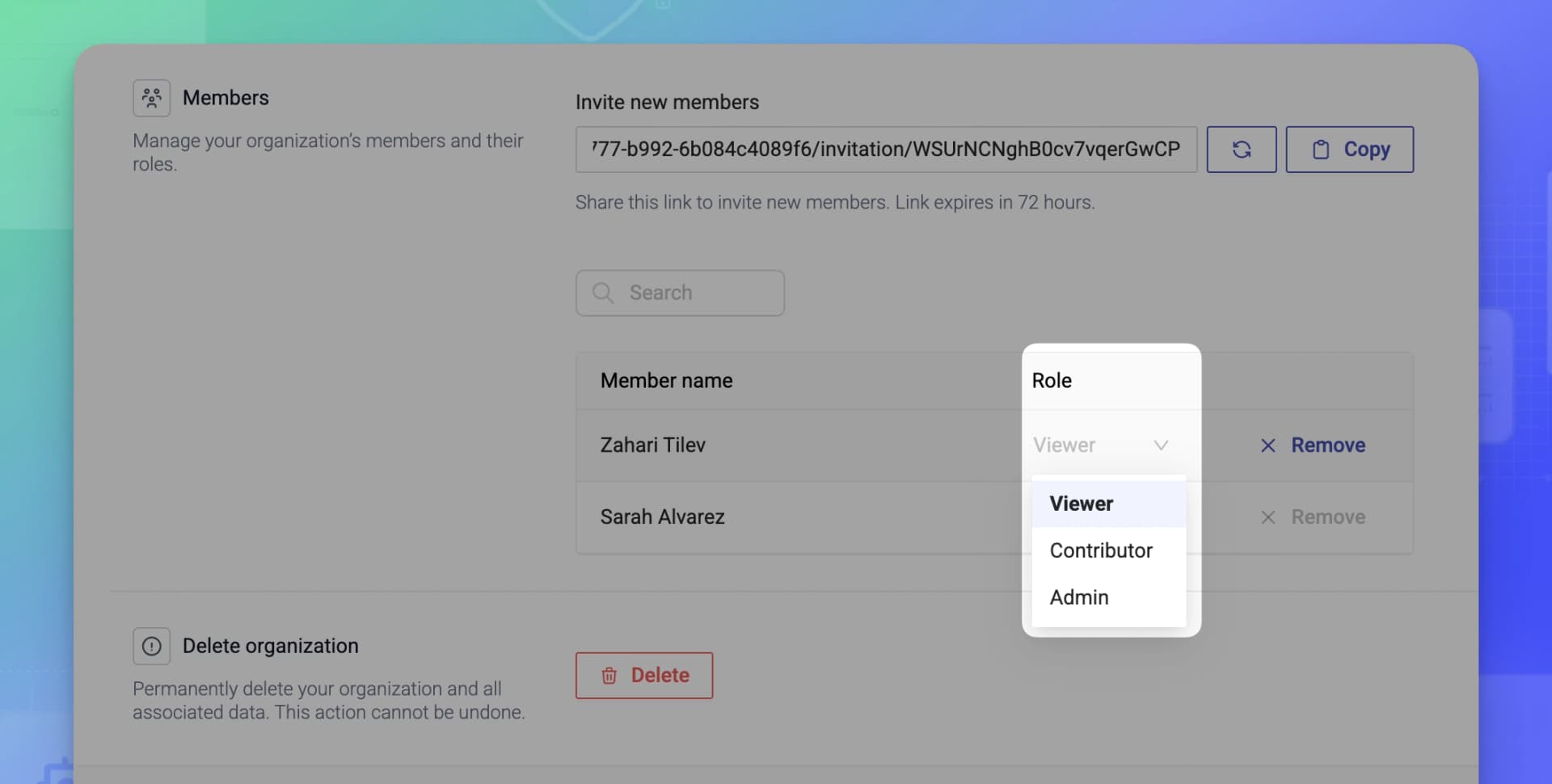Click the Role column header
1552x784 pixels.
coord(1052,380)
